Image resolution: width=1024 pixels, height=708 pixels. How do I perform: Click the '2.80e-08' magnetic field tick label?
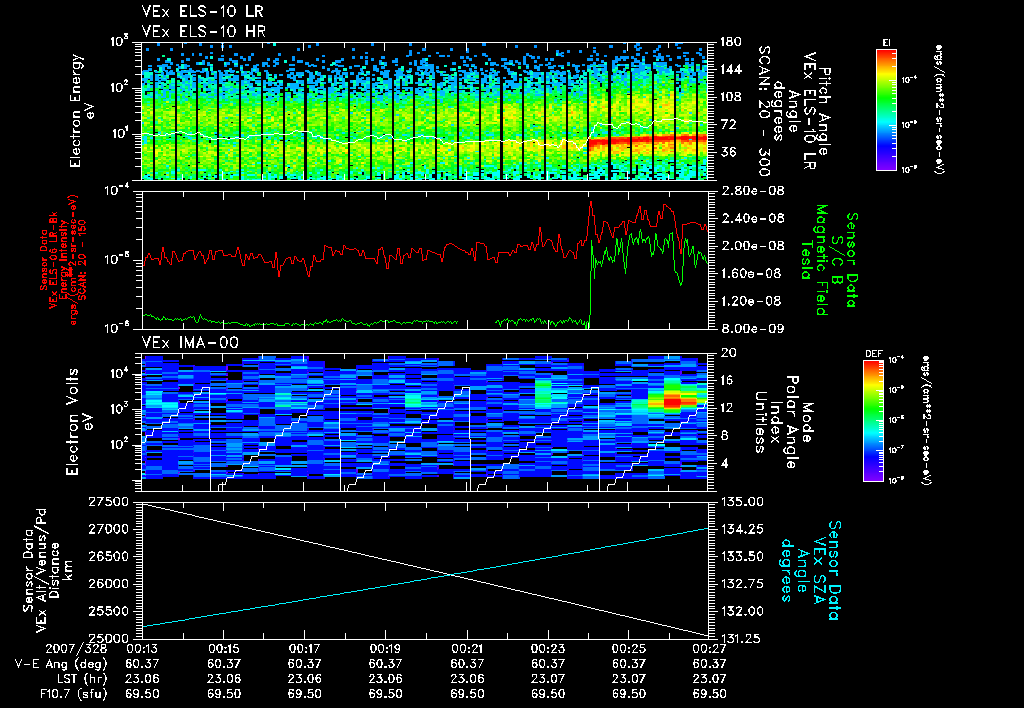tap(753, 191)
